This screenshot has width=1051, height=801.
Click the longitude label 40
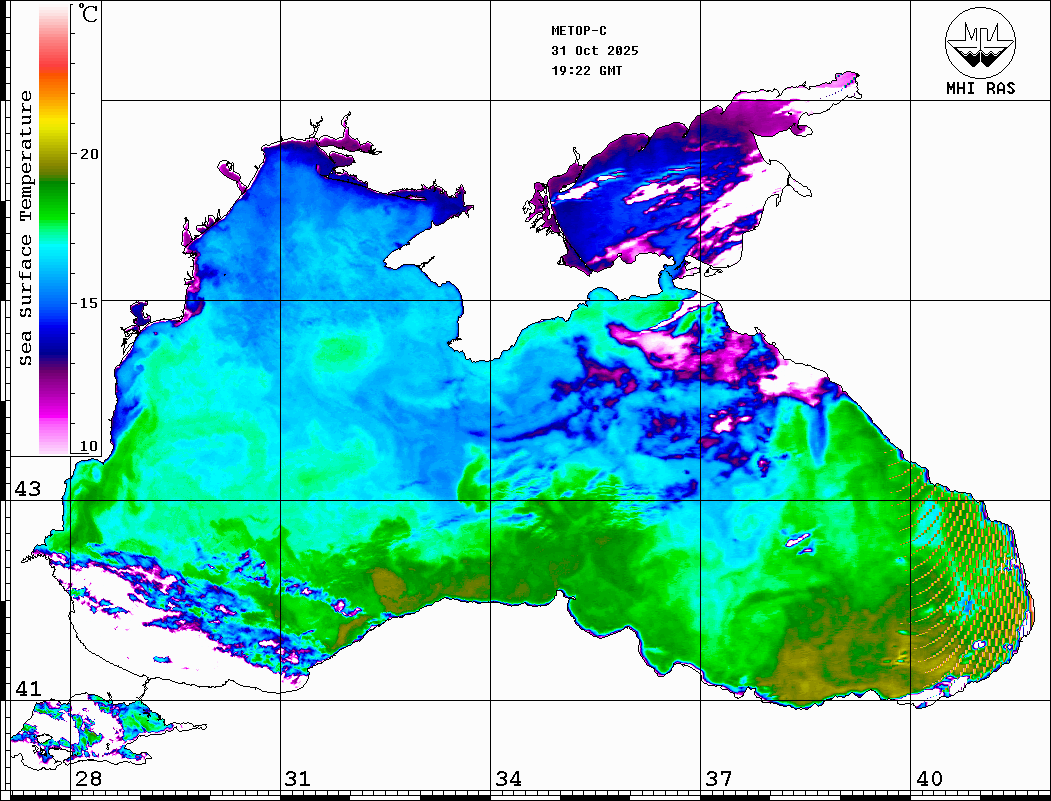(x=929, y=779)
